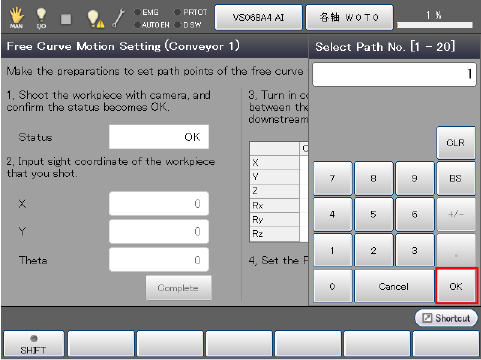
Task: Click the wrench tool icon
Action: coord(119,18)
